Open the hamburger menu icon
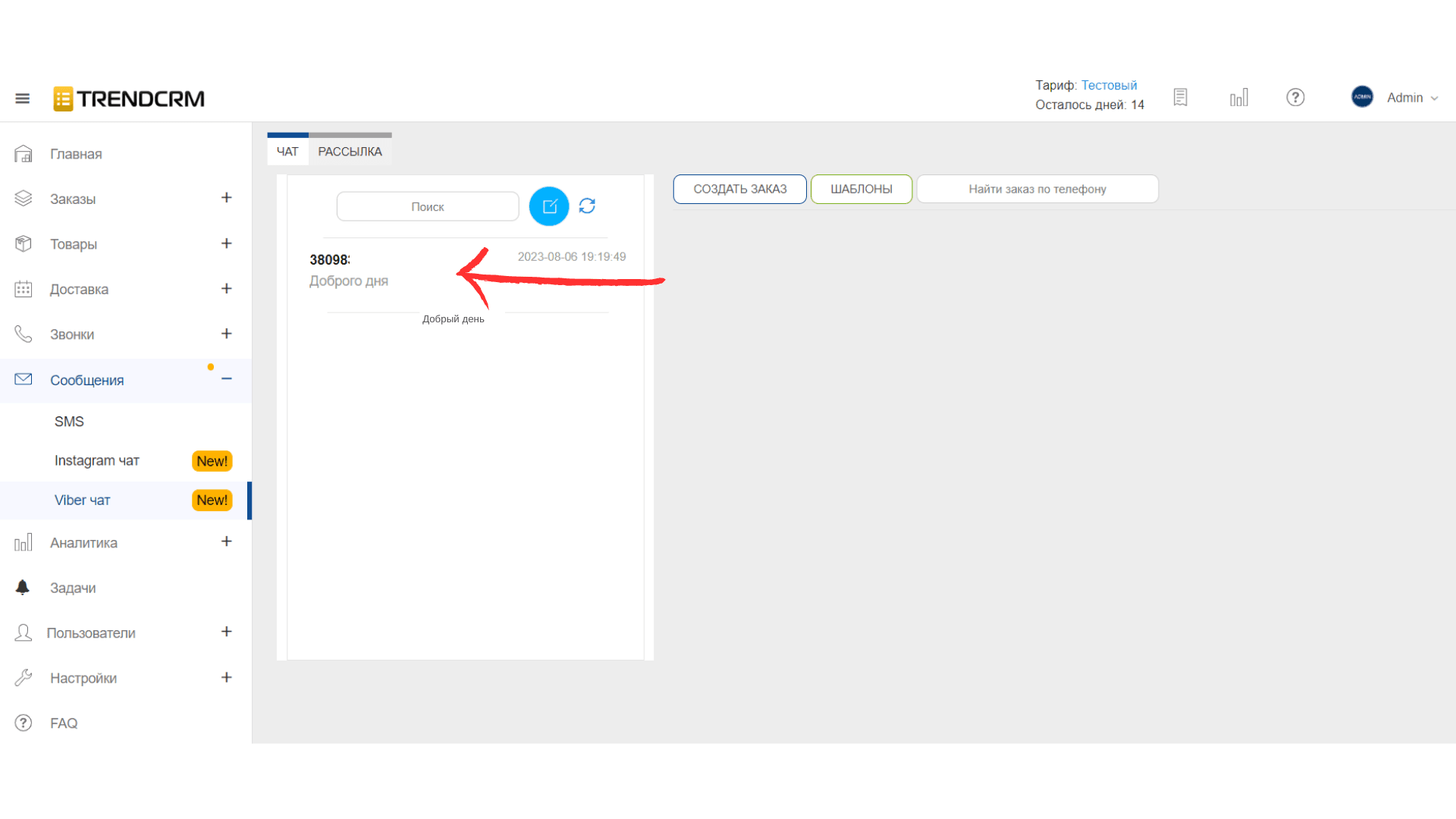Viewport: 1456px width, 819px height. [x=22, y=99]
